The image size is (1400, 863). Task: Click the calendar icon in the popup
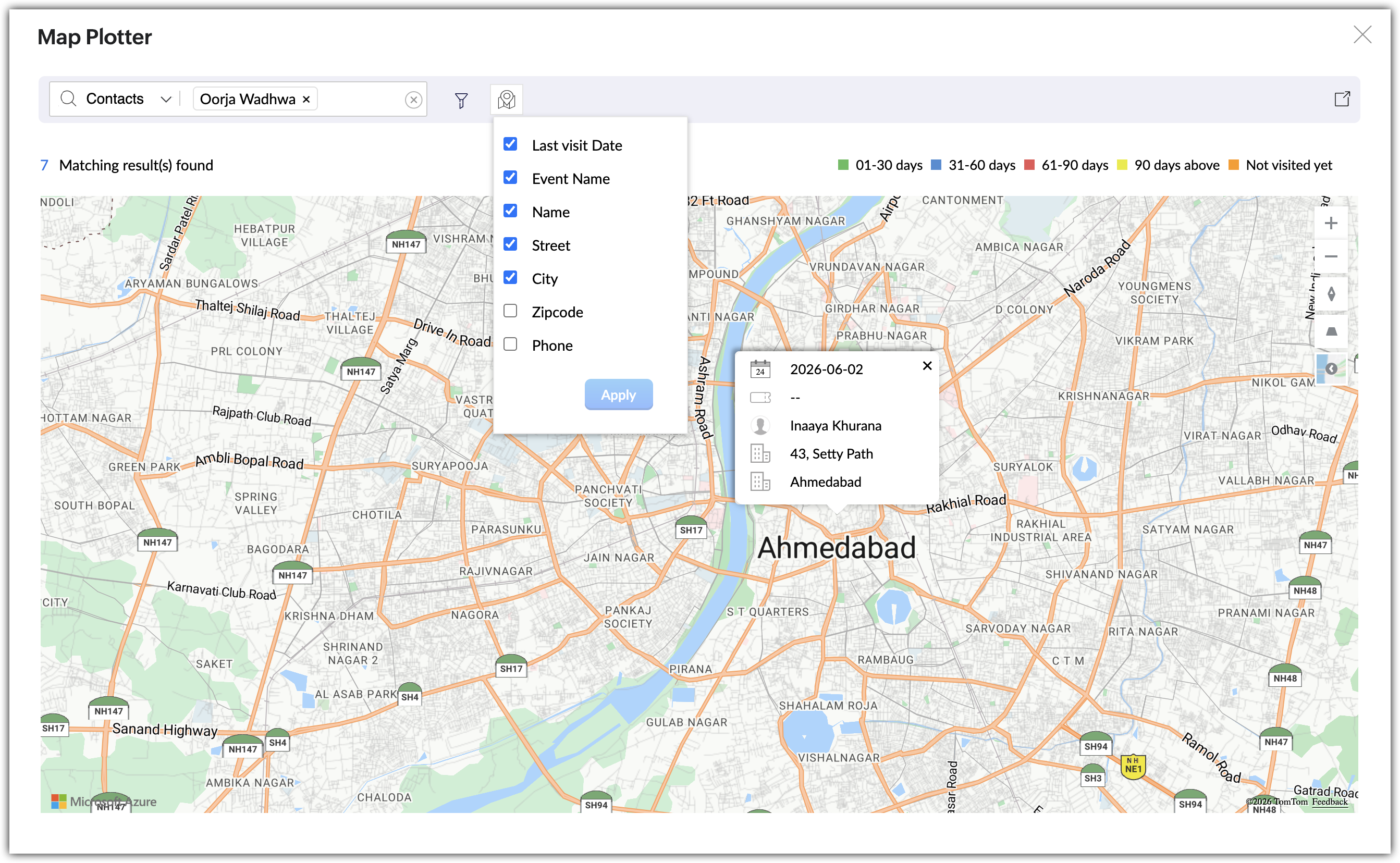(x=759, y=369)
